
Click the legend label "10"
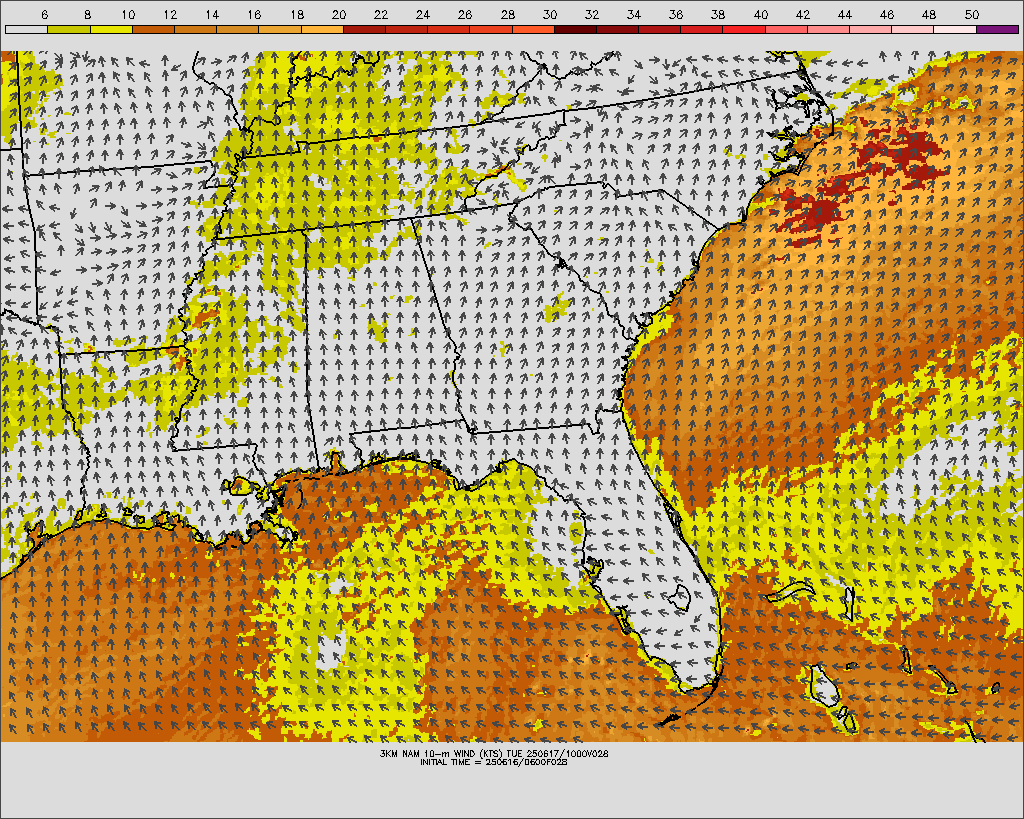click(x=129, y=14)
